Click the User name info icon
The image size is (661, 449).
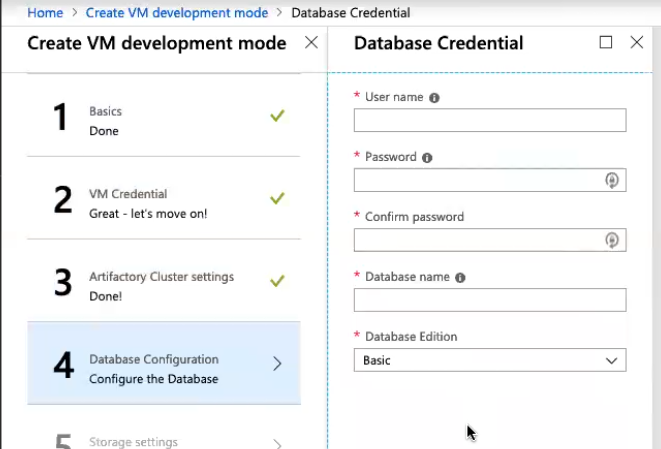pyautogui.click(x=434, y=98)
